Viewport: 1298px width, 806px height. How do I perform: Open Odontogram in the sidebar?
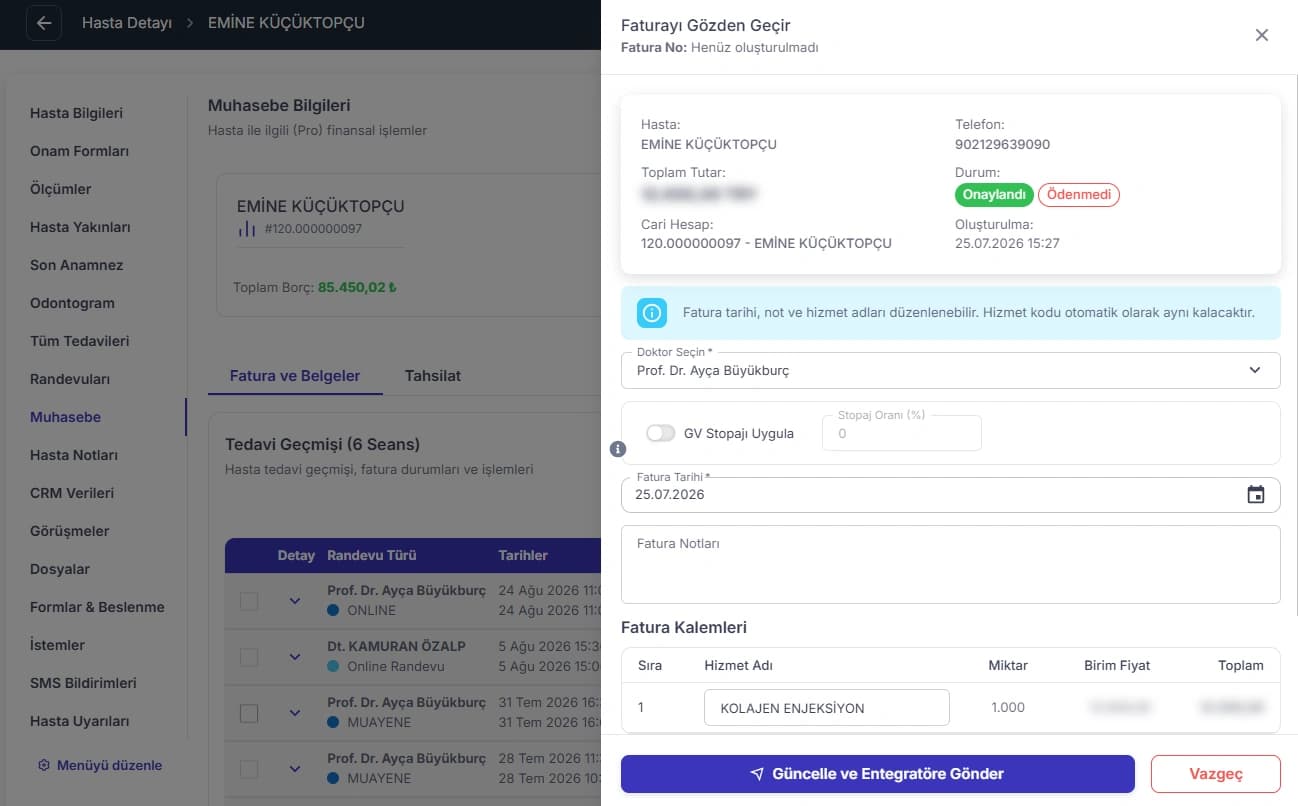point(72,303)
